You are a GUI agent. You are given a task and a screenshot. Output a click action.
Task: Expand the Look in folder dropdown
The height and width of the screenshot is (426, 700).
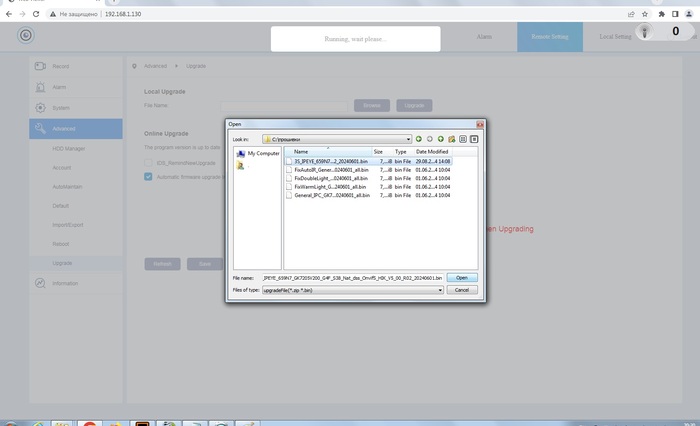click(408, 139)
